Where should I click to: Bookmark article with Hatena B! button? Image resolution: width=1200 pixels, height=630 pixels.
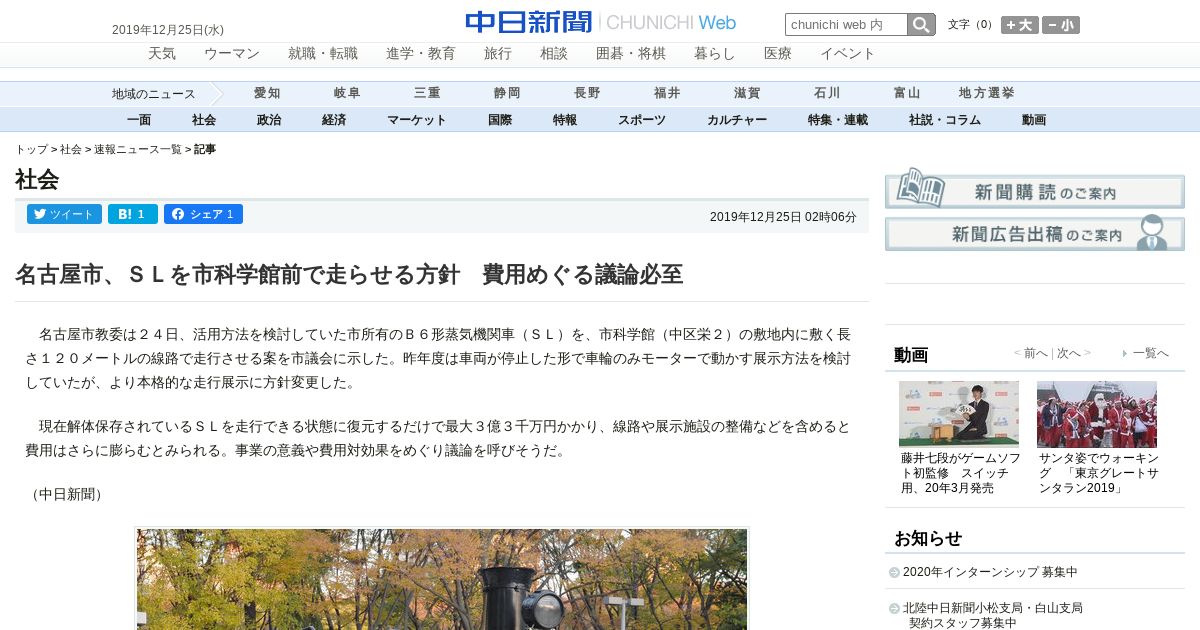(132, 214)
